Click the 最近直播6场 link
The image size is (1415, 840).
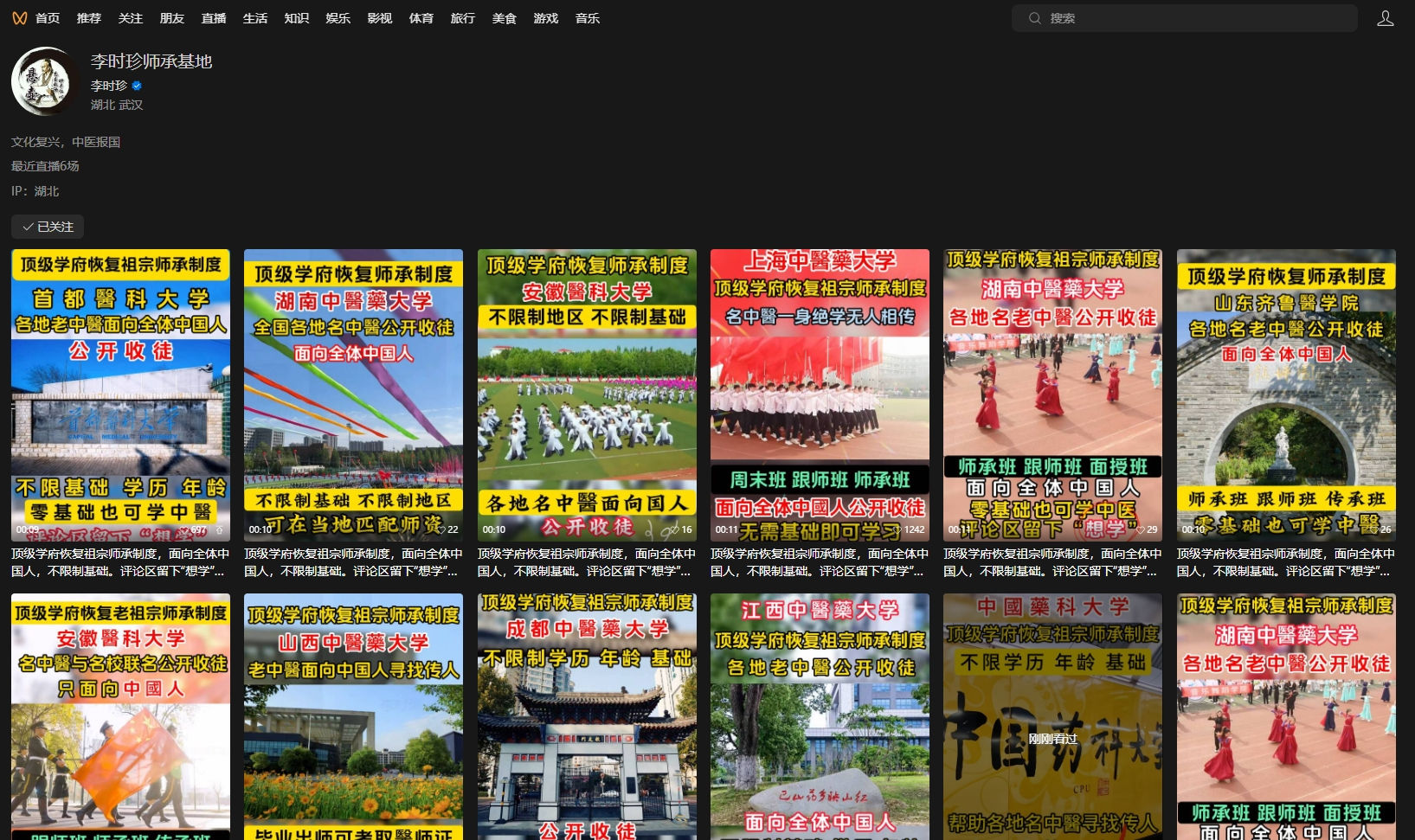pyautogui.click(x=45, y=166)
